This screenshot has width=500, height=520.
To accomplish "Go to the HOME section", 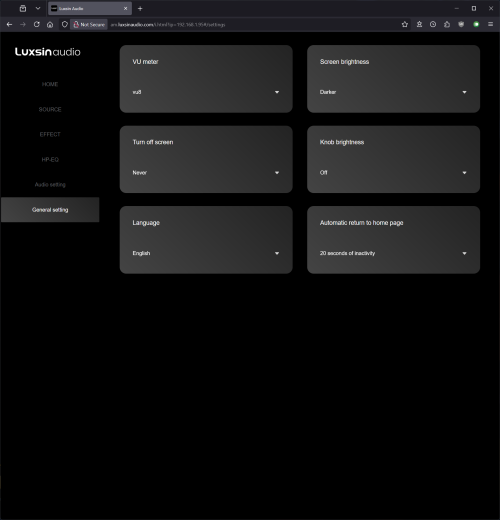I will tap(50, 84).
